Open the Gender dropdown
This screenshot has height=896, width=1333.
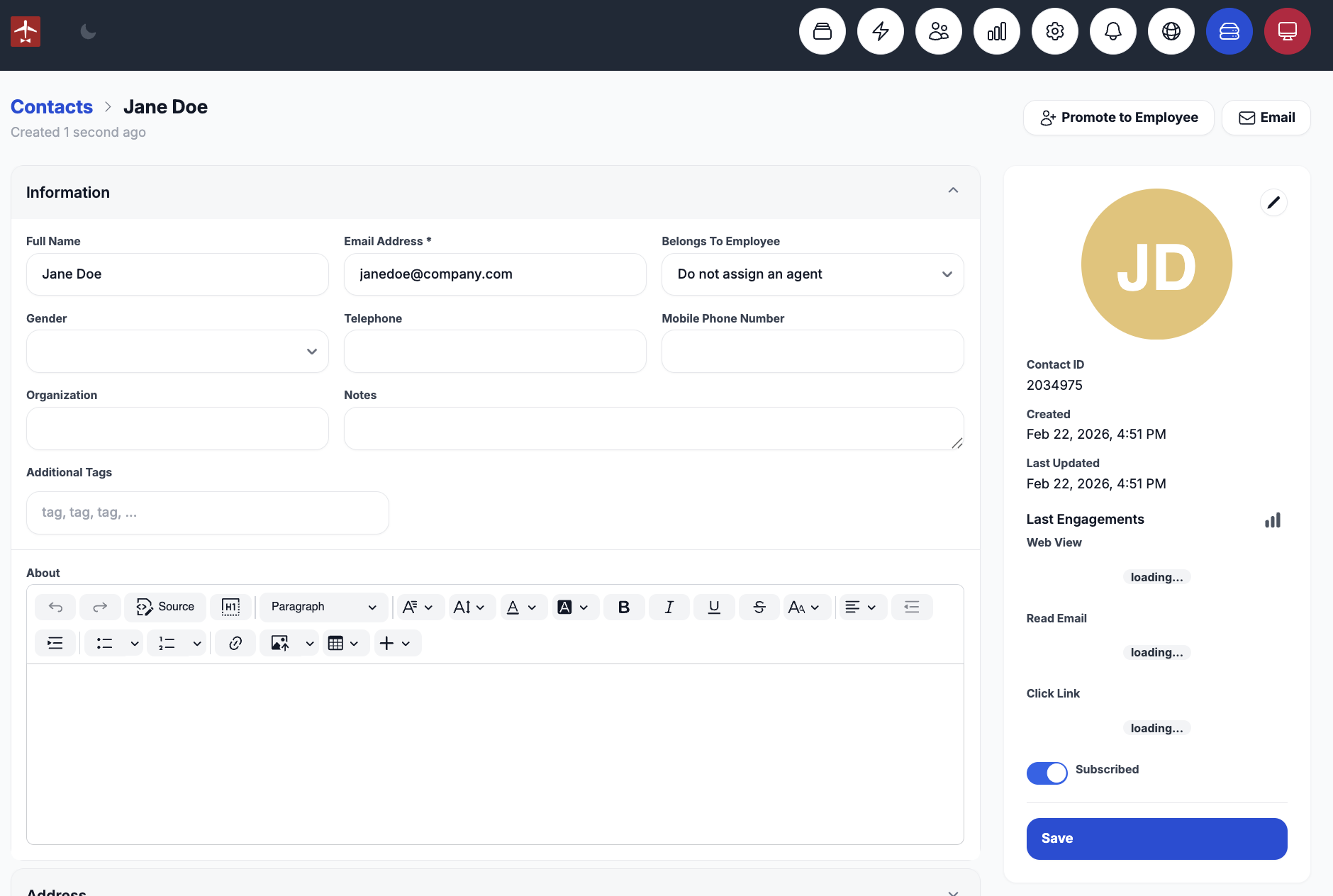pyautogui.click(x=177, y=352)
